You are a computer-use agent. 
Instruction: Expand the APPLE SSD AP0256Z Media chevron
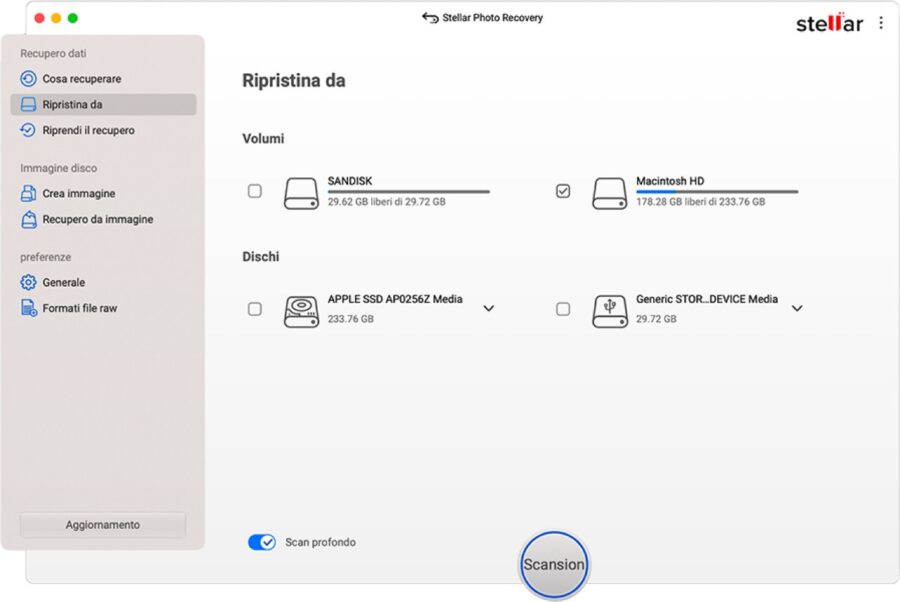(x=488, y=308)
